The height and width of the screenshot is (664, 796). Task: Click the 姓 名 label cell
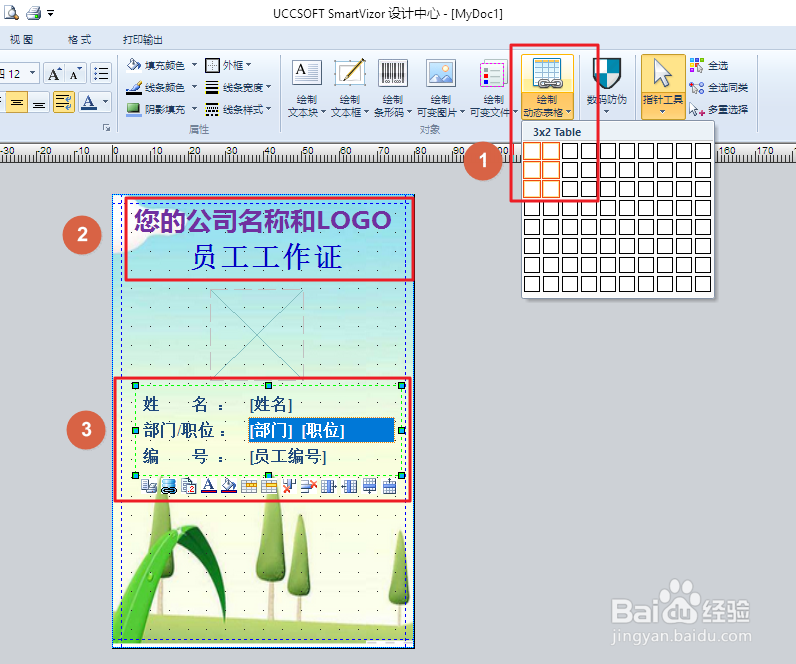pos(183,404)
